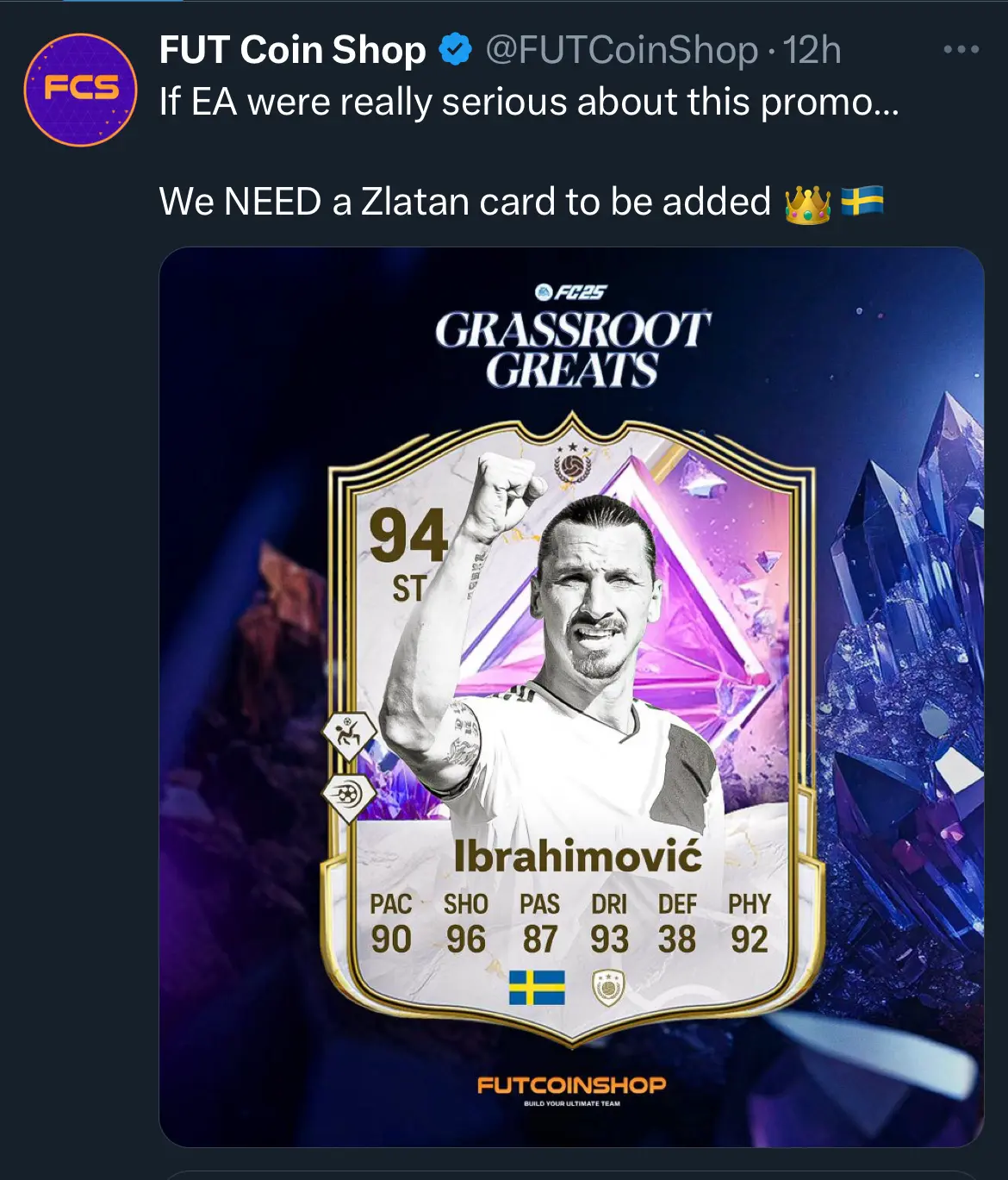Click the Sweden flag emoji in the tweet
The width and height of the screenshot is (1008, 1180).
pos(862,202)
